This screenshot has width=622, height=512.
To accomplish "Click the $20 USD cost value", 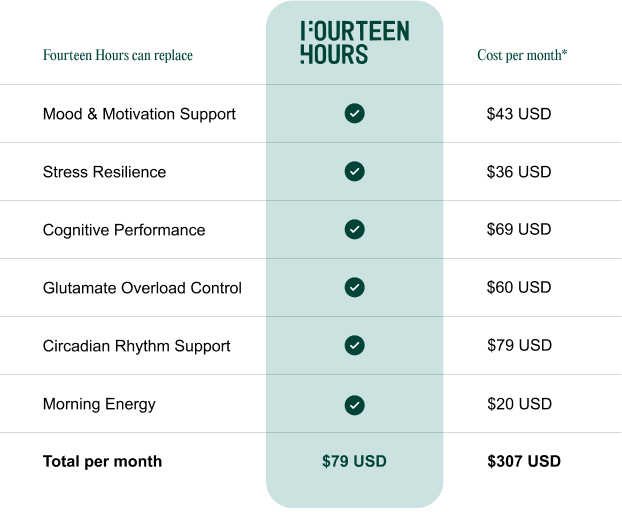I will 518,404.
